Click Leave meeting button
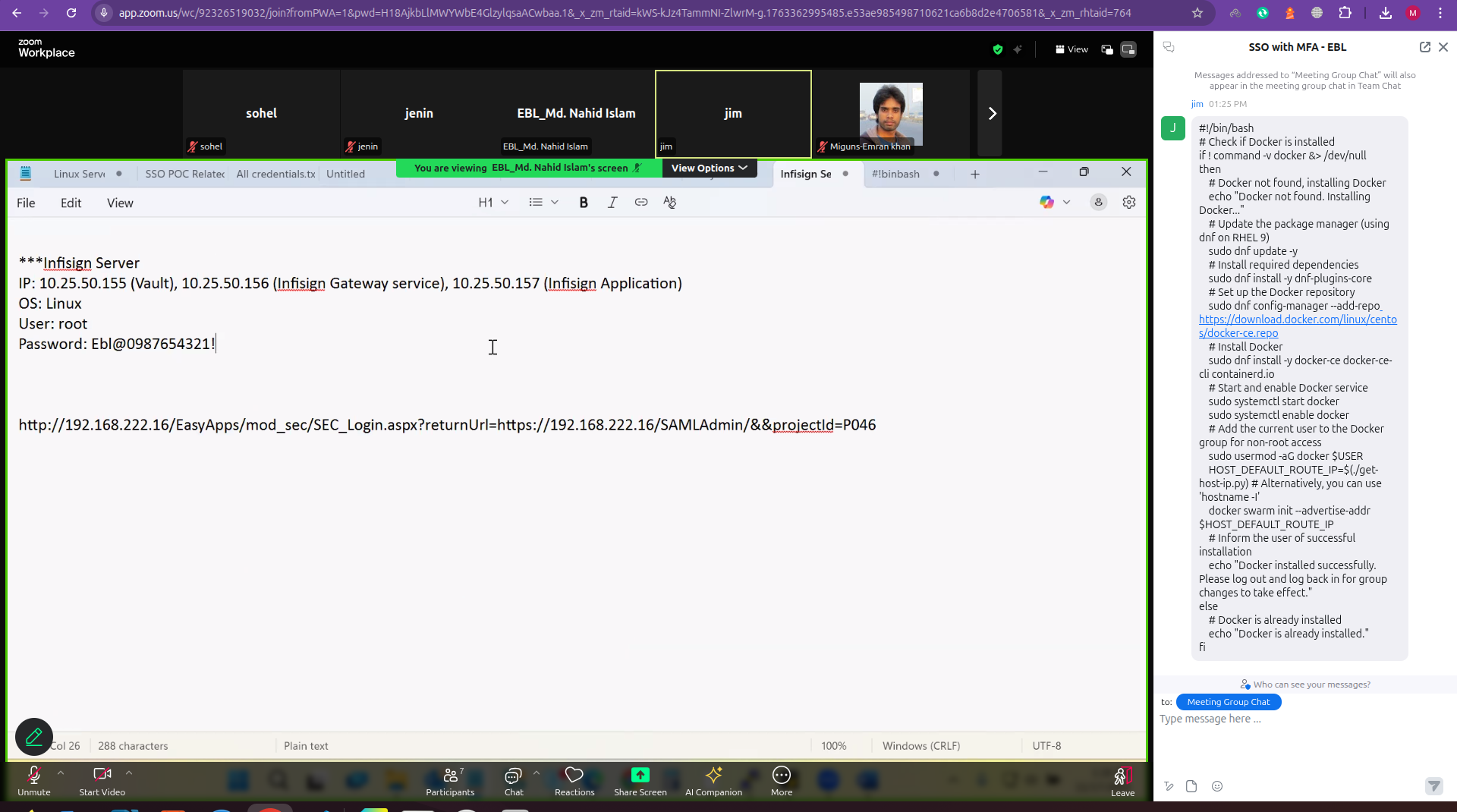Image resolution: width=1457 pixels, height=812 pixels. pos(1122,780)
